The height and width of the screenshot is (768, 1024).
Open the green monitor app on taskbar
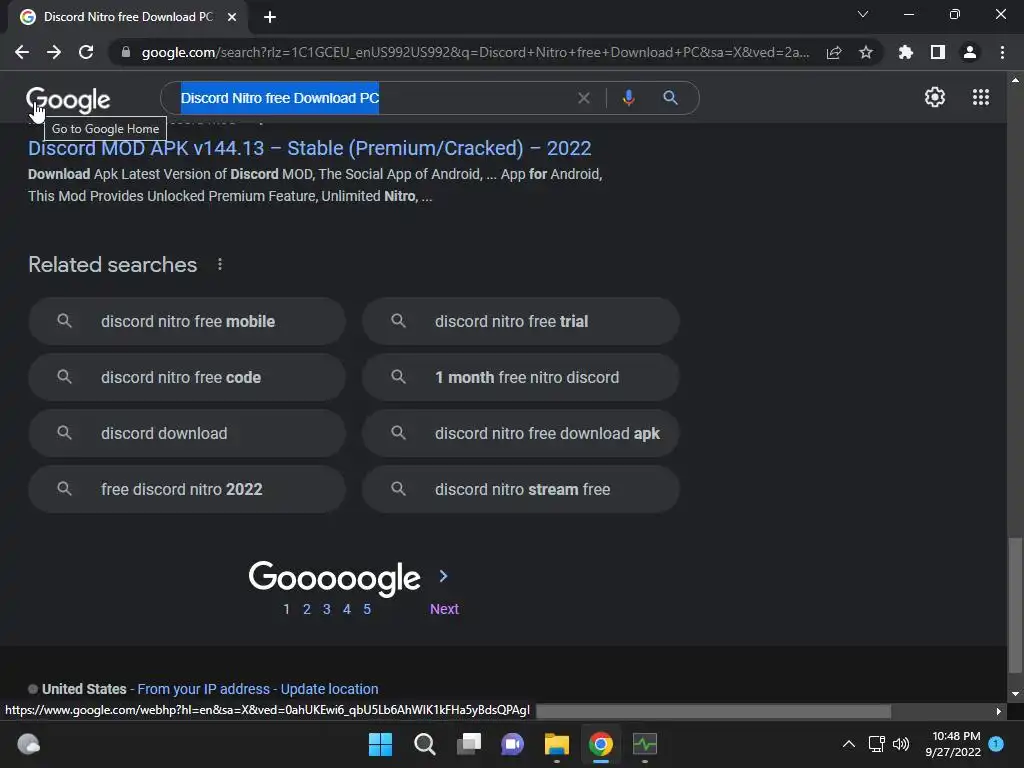coord(645,744)
